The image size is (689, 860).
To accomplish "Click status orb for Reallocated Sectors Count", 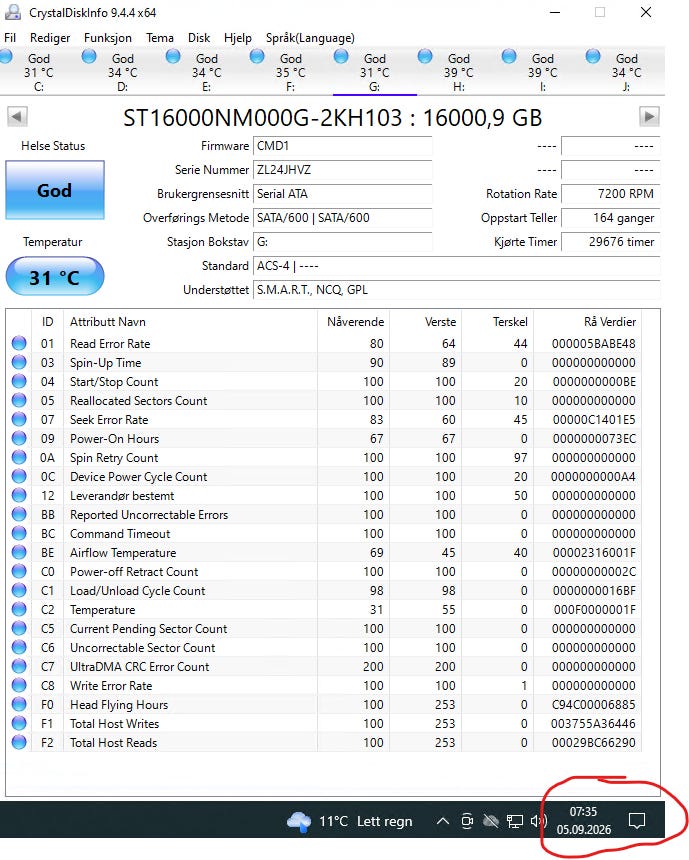I will 19,400.
